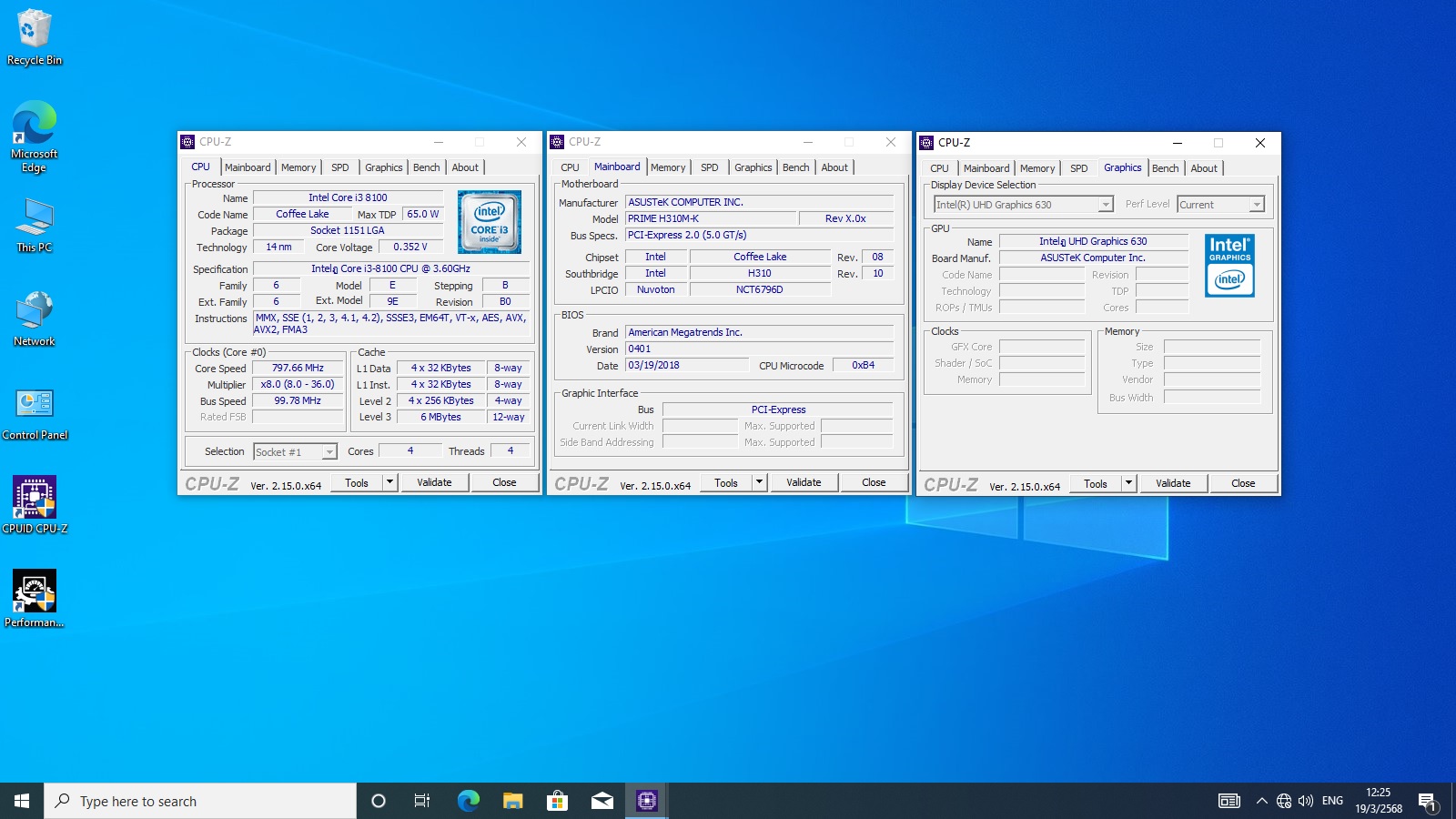This screenshot has width=1456, height=819.
Task: Click the Multiplier x8.0 value
Action: tap(298, 385)
